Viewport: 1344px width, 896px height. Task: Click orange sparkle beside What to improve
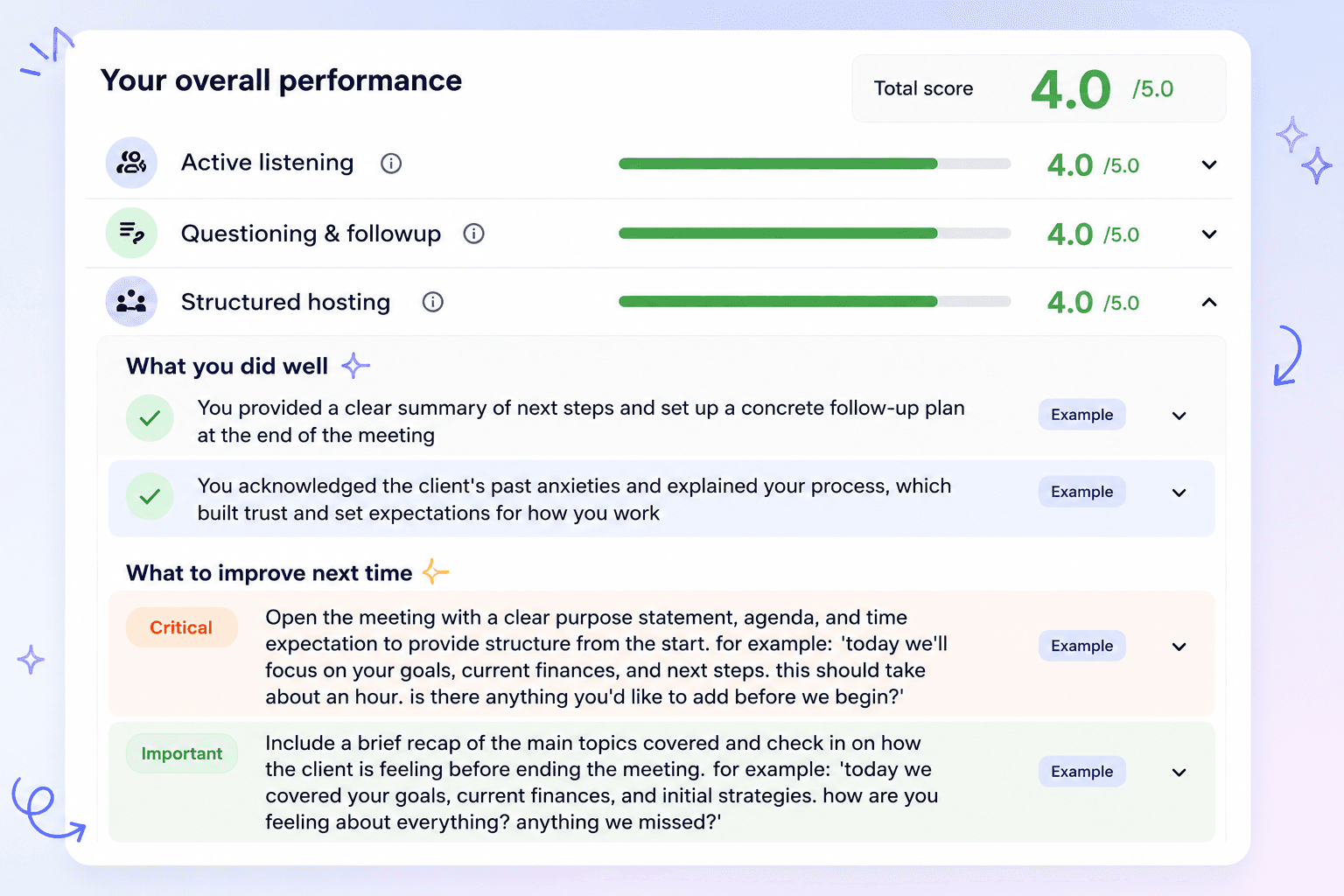pos(435,572)
